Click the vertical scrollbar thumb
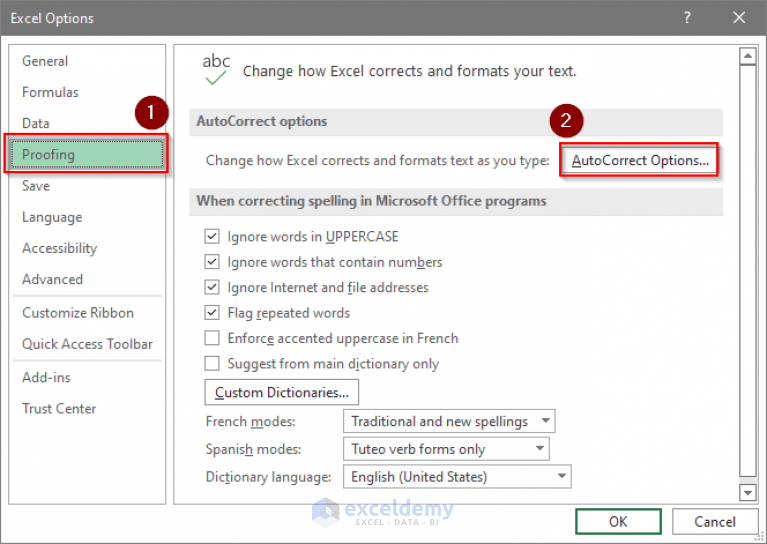 (747, 270)
